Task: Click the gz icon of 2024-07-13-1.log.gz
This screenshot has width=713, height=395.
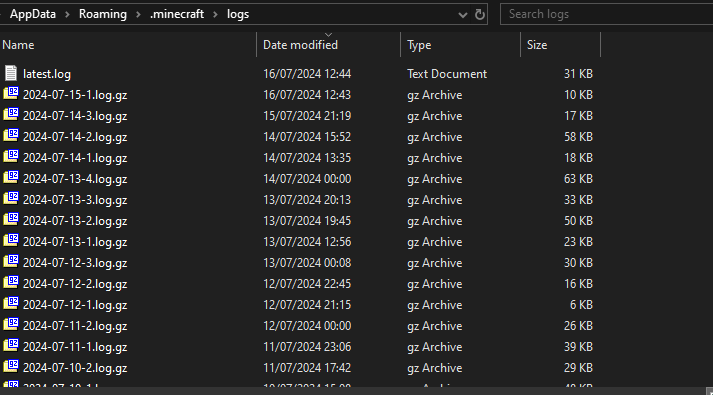Action: (11, 240)
